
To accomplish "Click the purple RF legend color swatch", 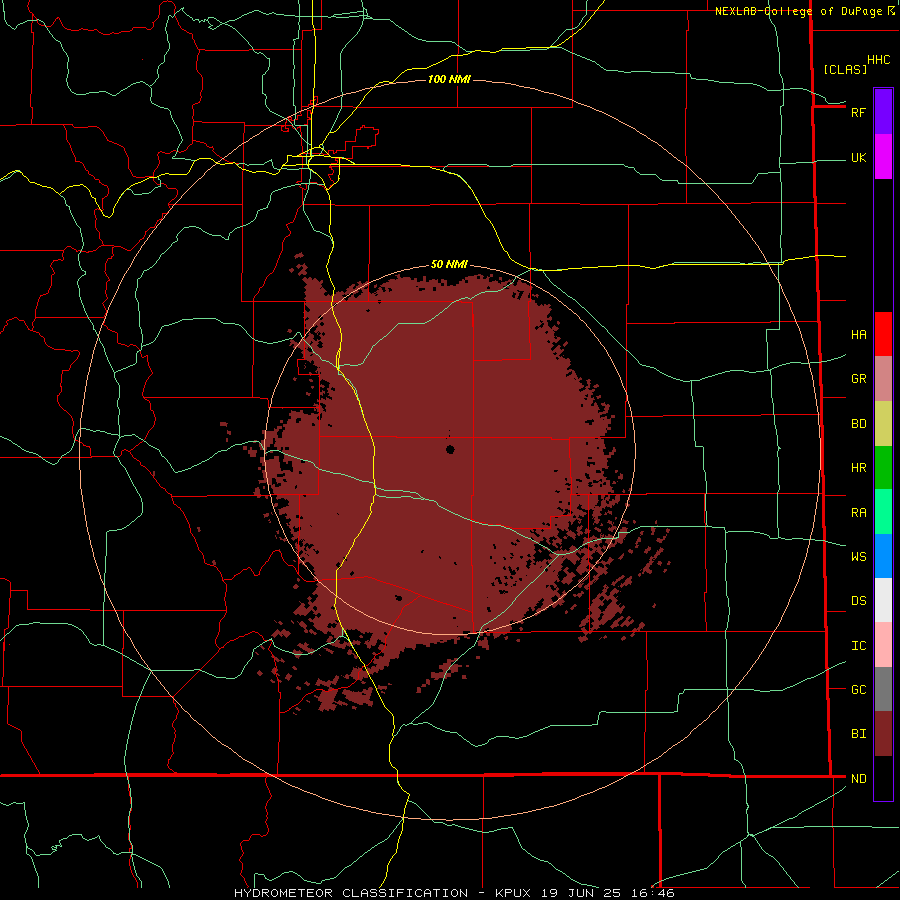I will [x=883, y=112].
